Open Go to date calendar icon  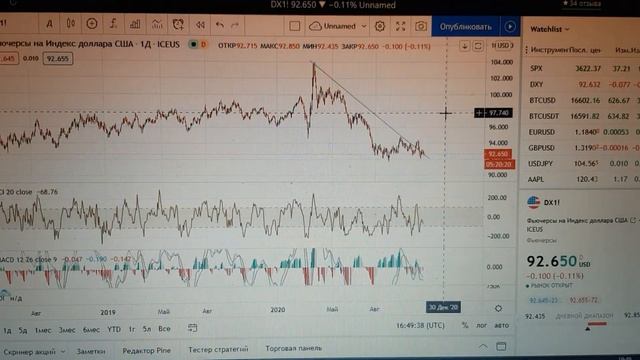[193, 328]
